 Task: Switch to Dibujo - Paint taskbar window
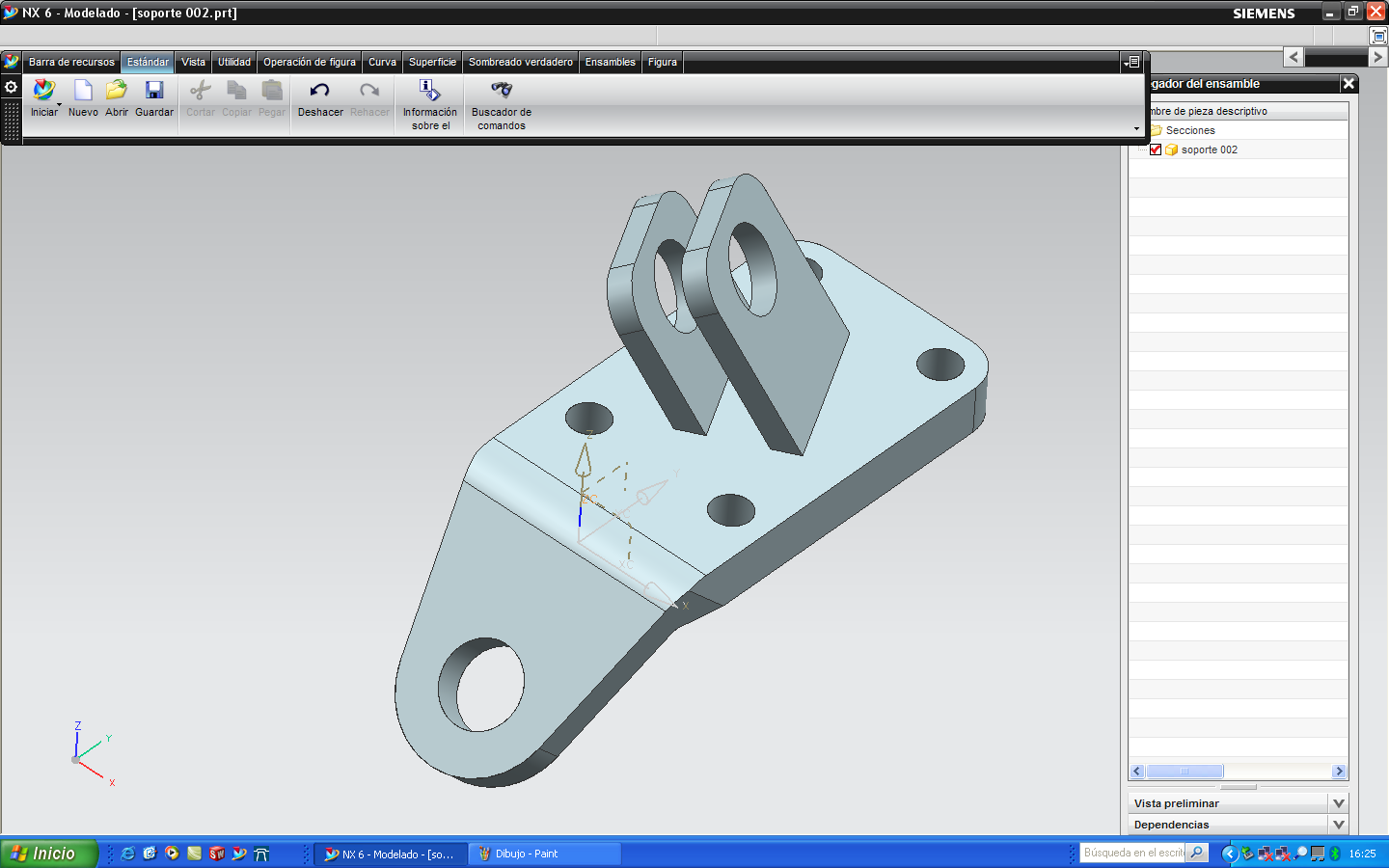545,854
